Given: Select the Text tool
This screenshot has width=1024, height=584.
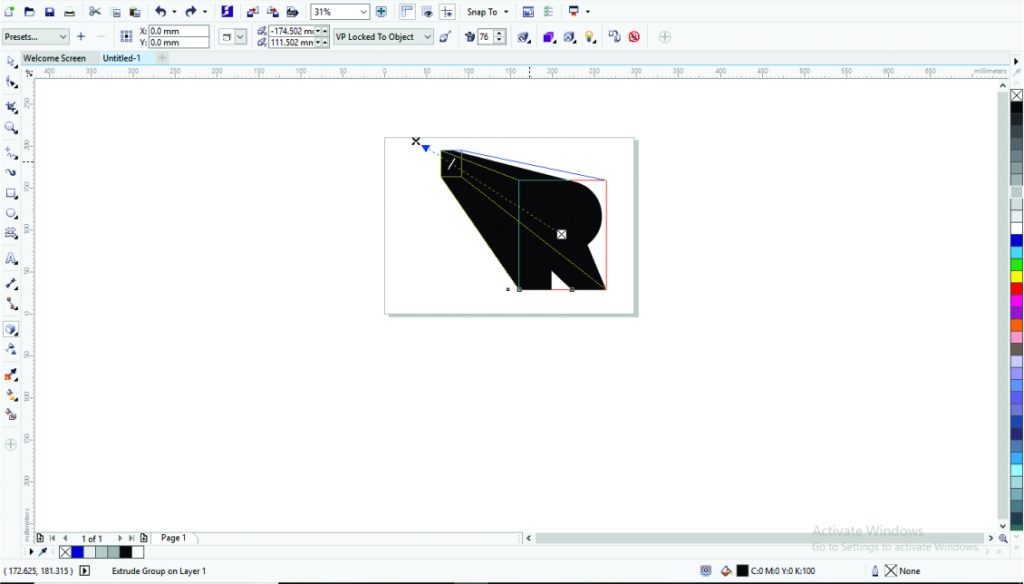Looking at the screenshot, I should tap(11, 260).
